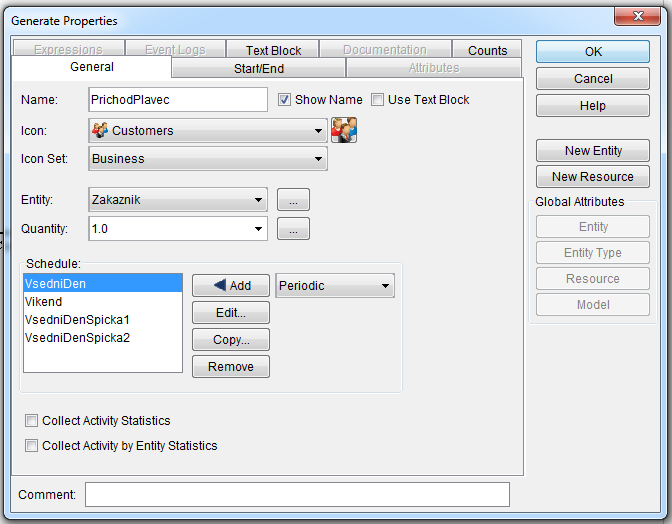Click Edit... for the selected schedule
Viewport: 672px width, 524px height.
pyautogui.click(x=231, y=313)
